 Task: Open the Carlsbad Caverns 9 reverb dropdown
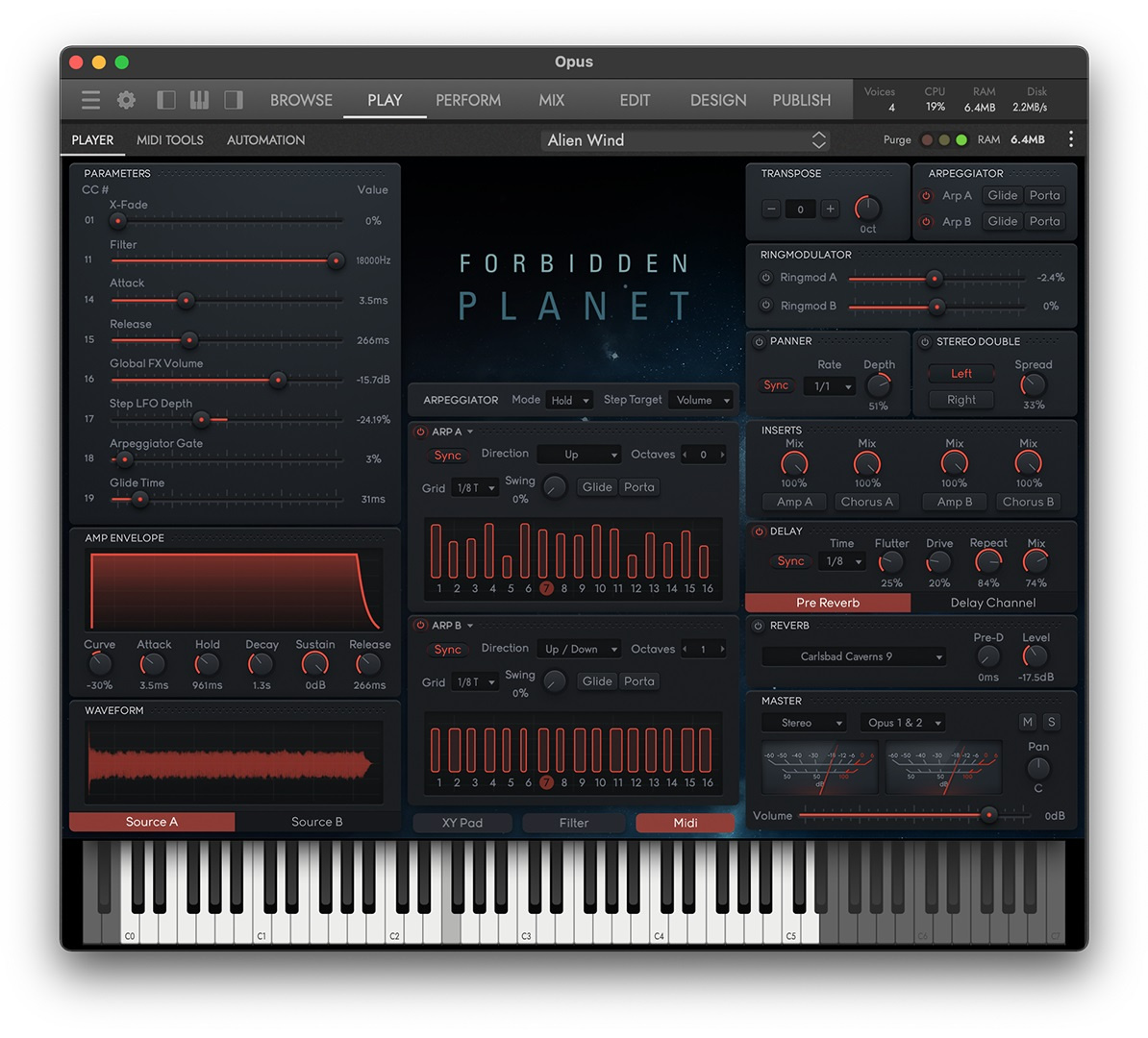854,655
